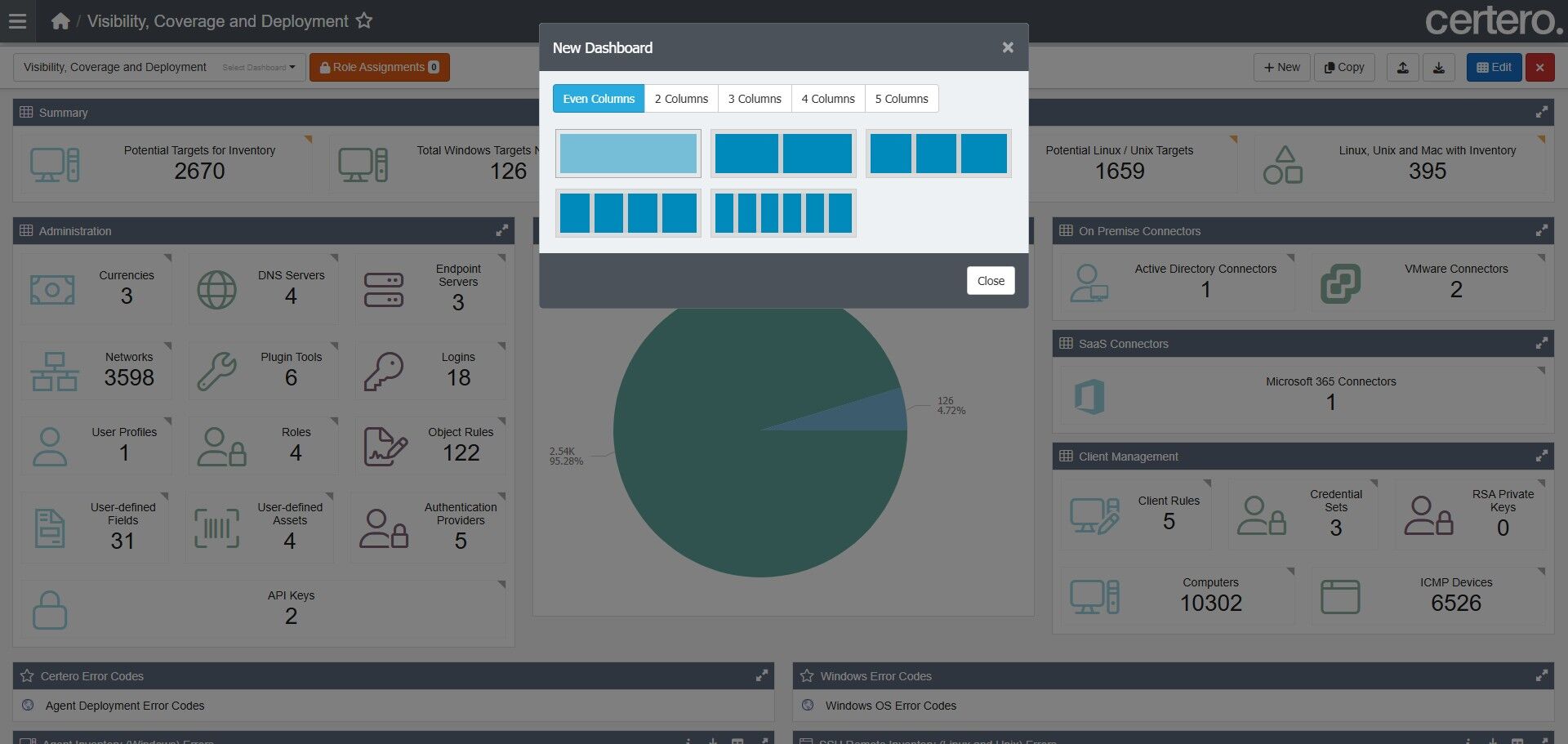Open the Authentication Providers icon
Screen dimensions: 1568x744
(x=384, y=528)
